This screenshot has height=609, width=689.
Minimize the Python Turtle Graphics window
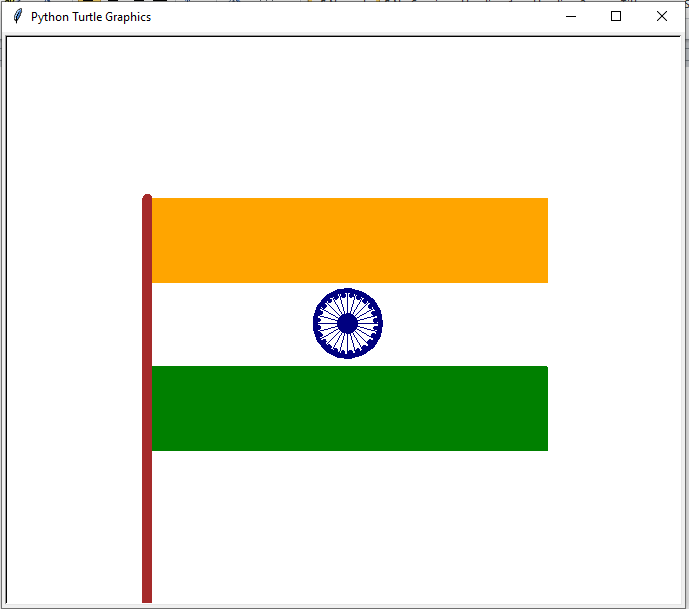(x=571, y=17)
